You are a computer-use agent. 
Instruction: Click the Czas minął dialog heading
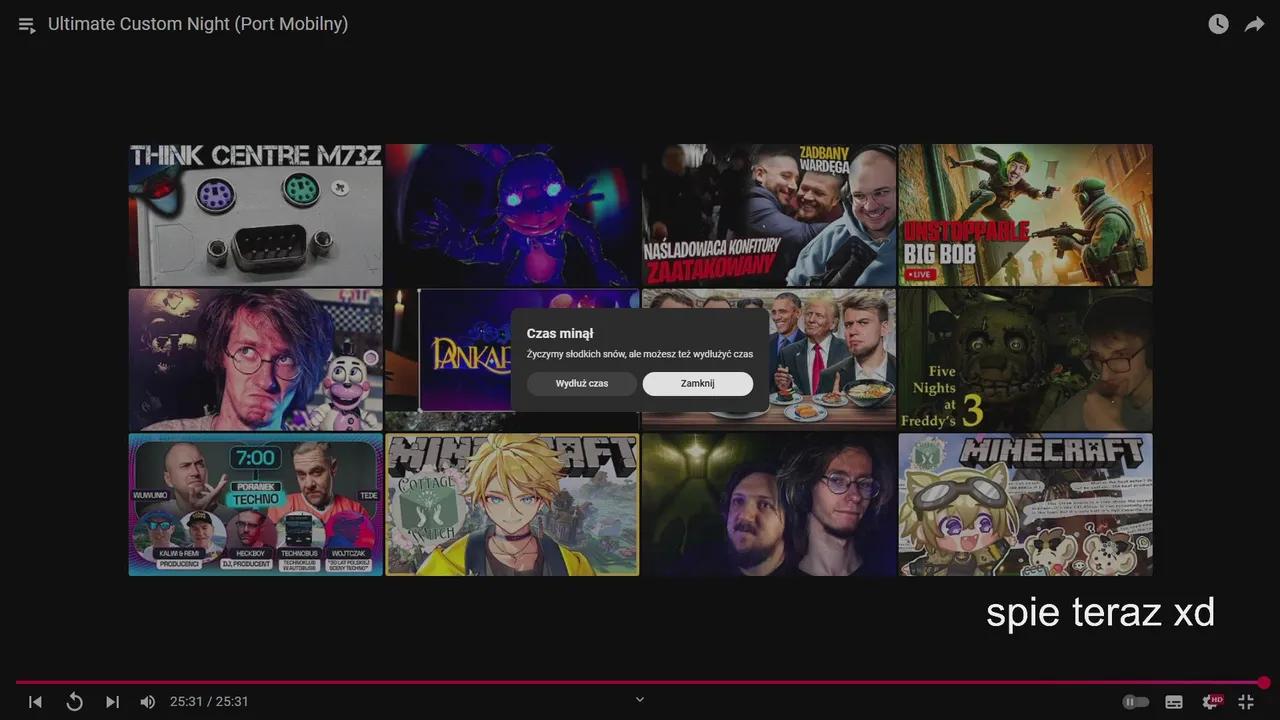[x=560, y=334]
